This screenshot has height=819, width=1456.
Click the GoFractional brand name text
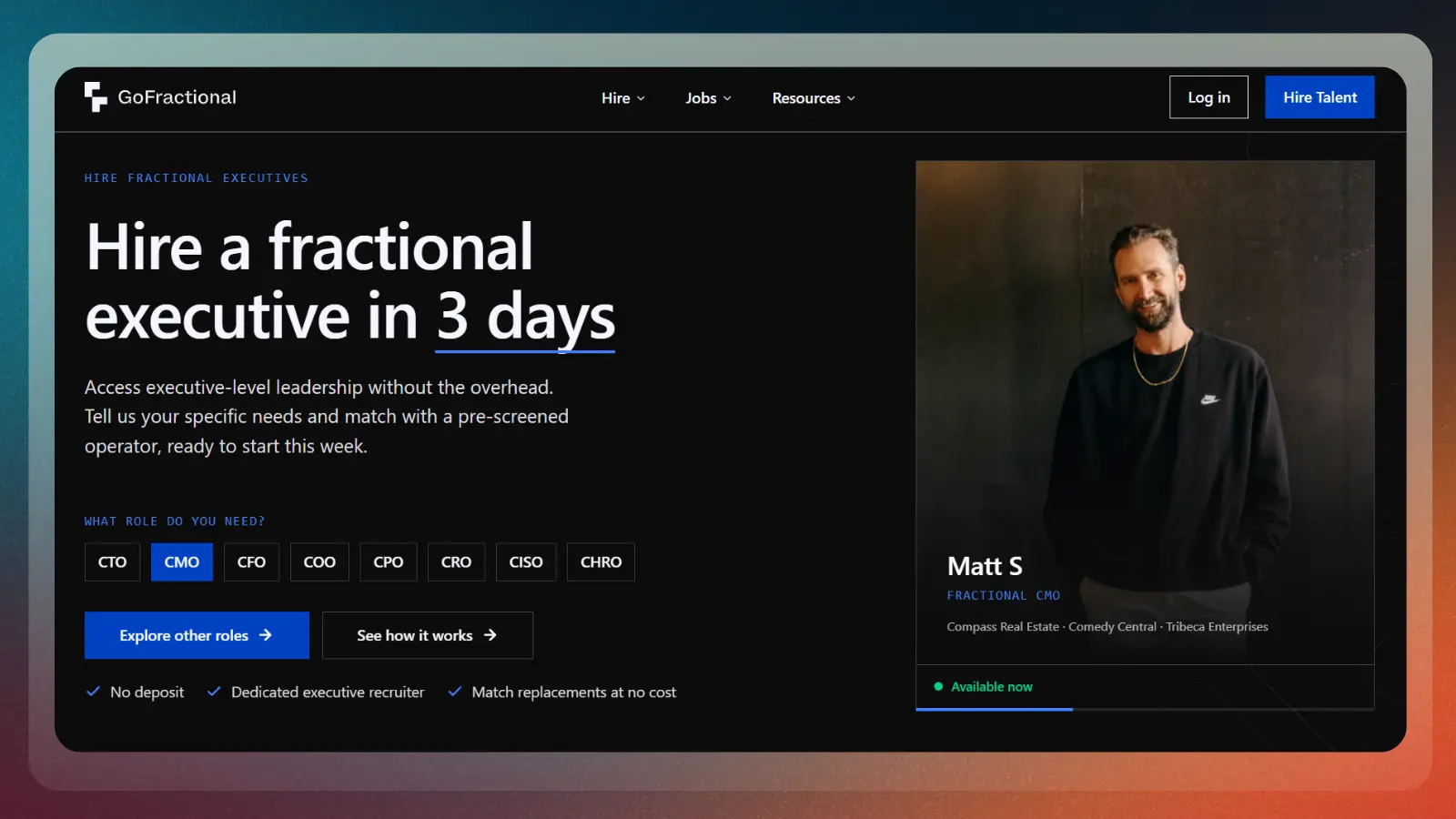pyautogui.click(x=177, y=97)
